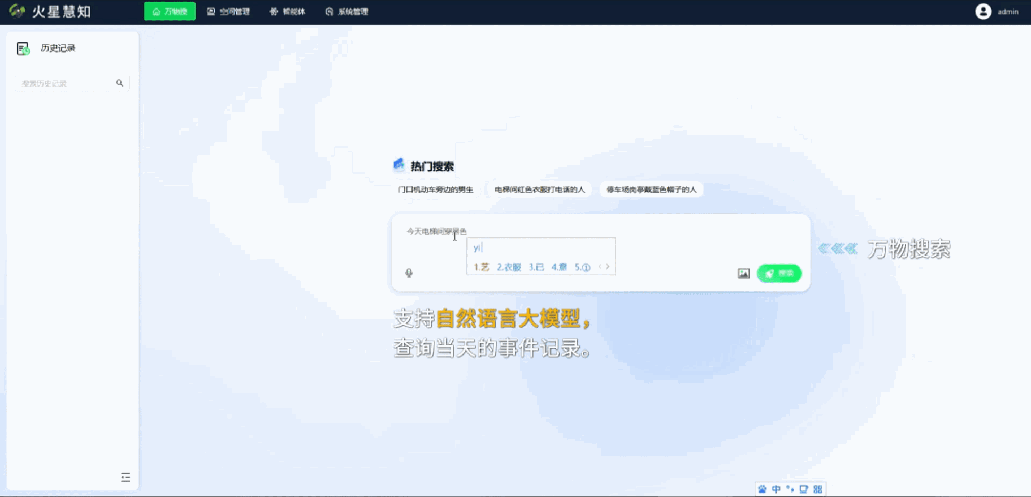Open the 空间管理 menu tab
The width and height of the screenshot is (1031, 497).
(x=229, y=12)
